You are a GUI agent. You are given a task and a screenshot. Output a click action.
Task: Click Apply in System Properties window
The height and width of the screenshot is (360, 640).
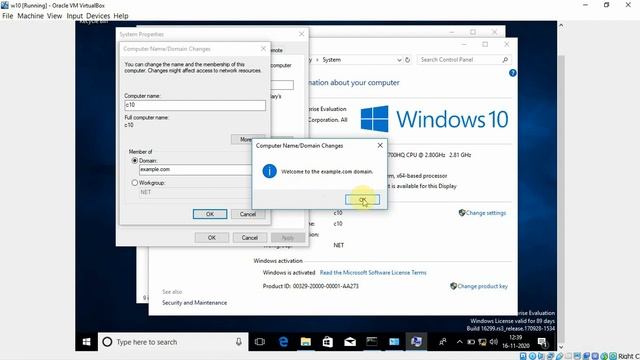pyautogui.click(x=288, y=238)
